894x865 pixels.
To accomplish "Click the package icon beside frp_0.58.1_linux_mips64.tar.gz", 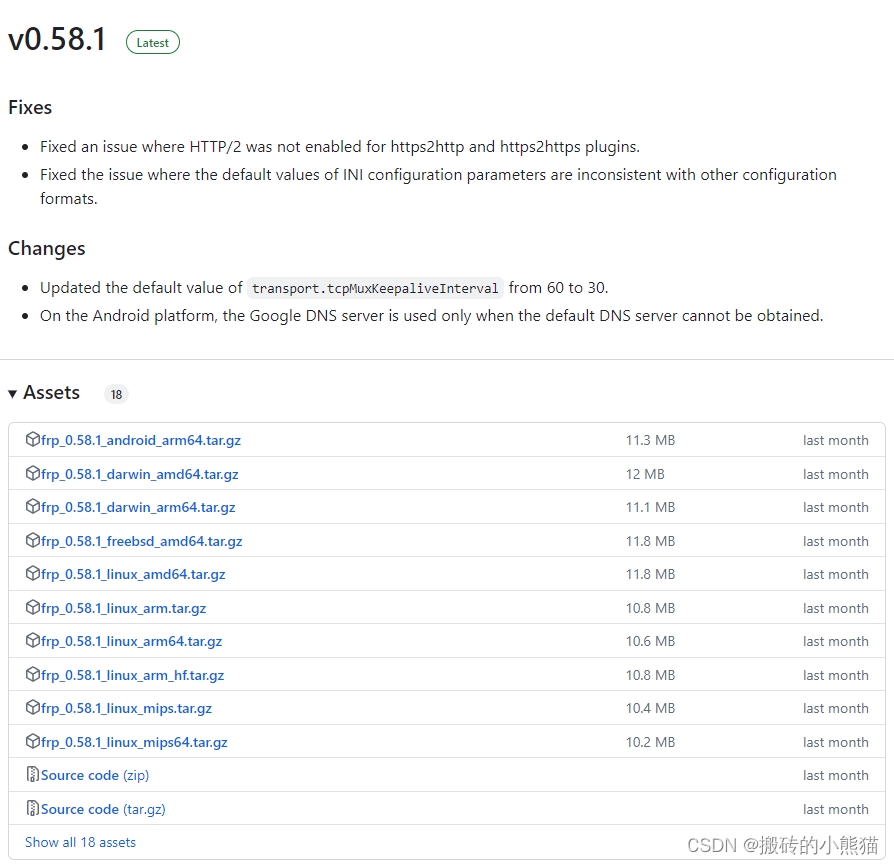I will (x=32, y=742).
